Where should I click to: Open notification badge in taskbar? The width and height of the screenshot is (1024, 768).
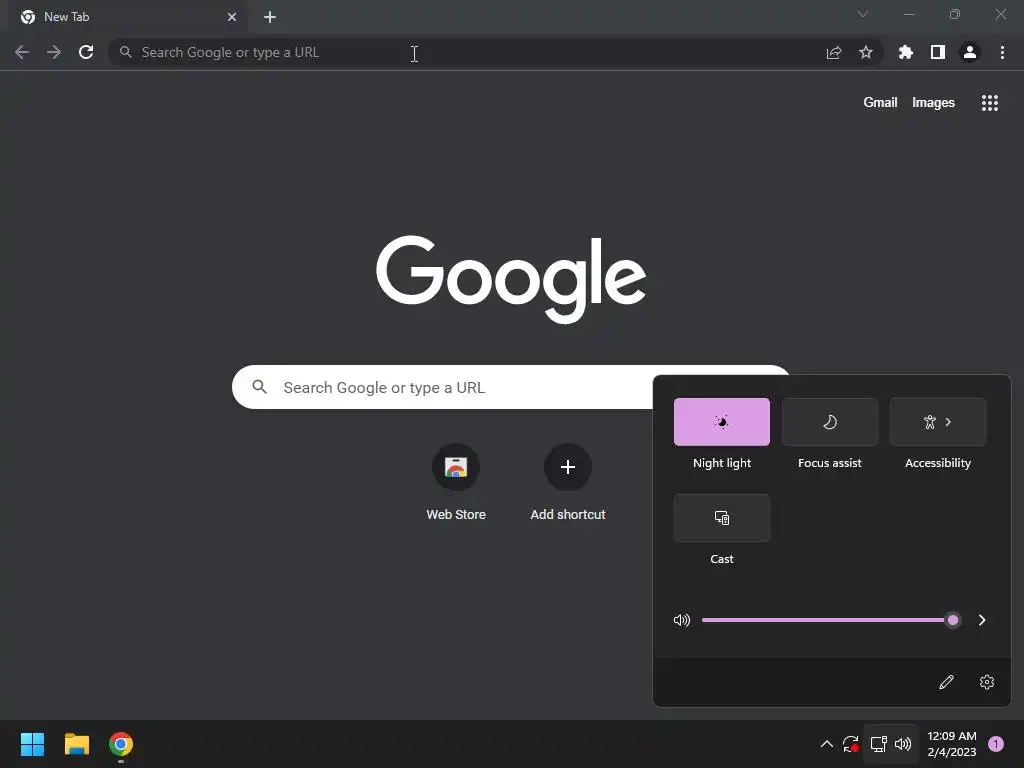coord(996,744)
